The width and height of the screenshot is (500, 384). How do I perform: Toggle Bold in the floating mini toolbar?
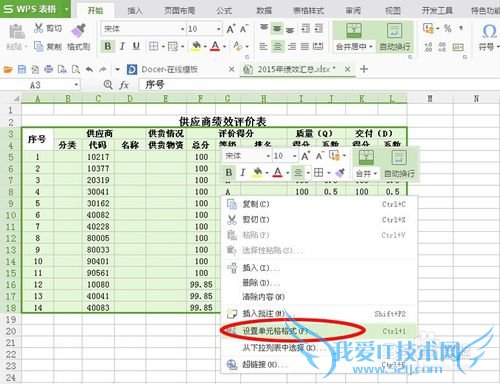[x=229, y=172]
